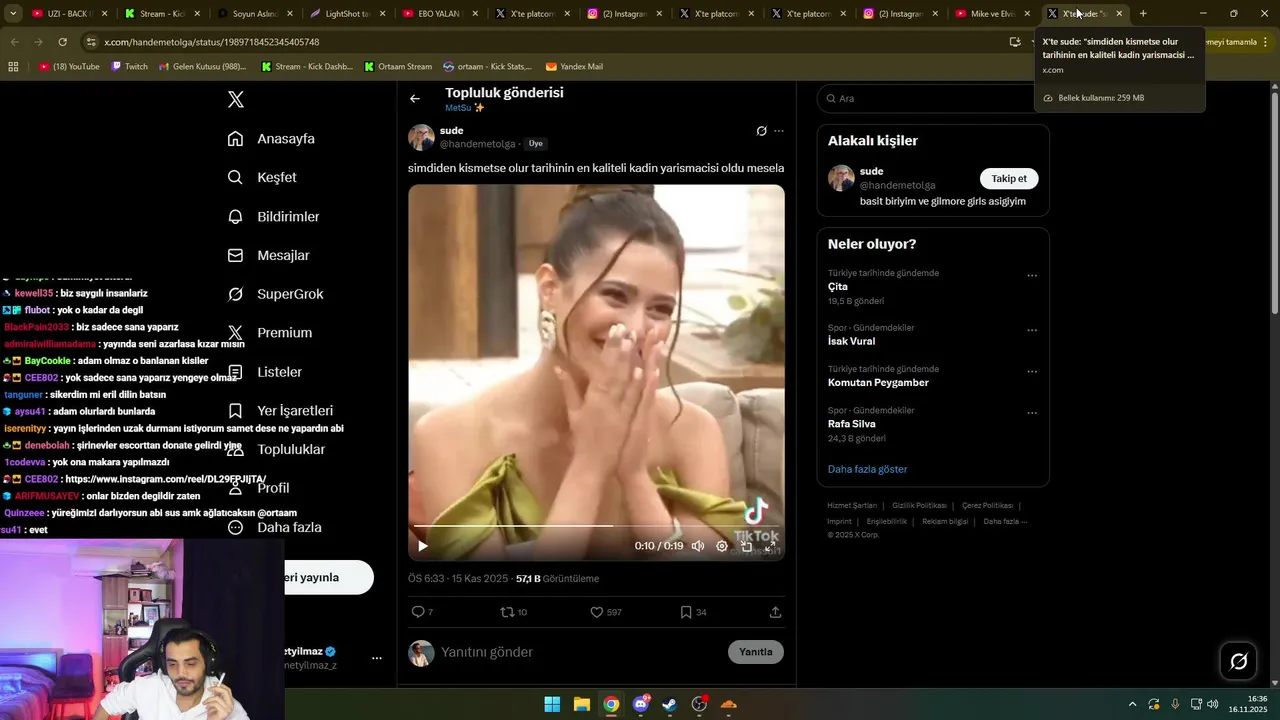The height and width of the screenshot is (720, 1280).
Task: Open File Explorer from the taskbar
Action: point(581,704)
